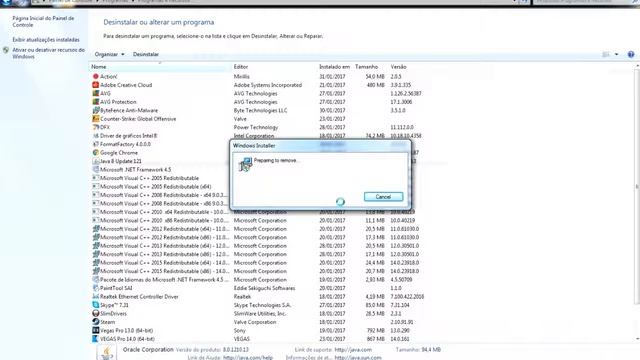Click the Adobe Creative Cloud icon
640x360 pixels.
click(x=96, y=85)
